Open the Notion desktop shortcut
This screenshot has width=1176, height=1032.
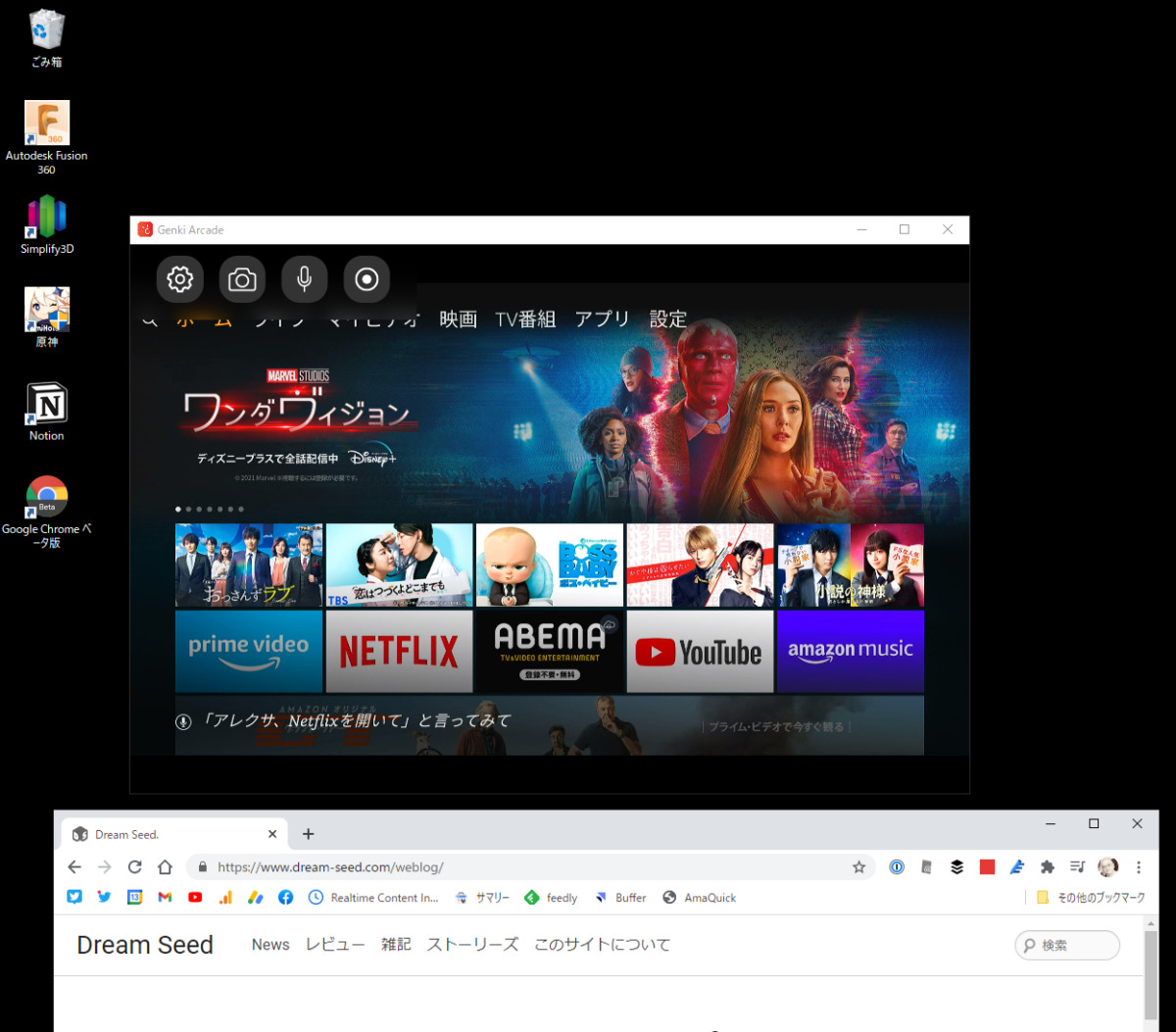47,412
